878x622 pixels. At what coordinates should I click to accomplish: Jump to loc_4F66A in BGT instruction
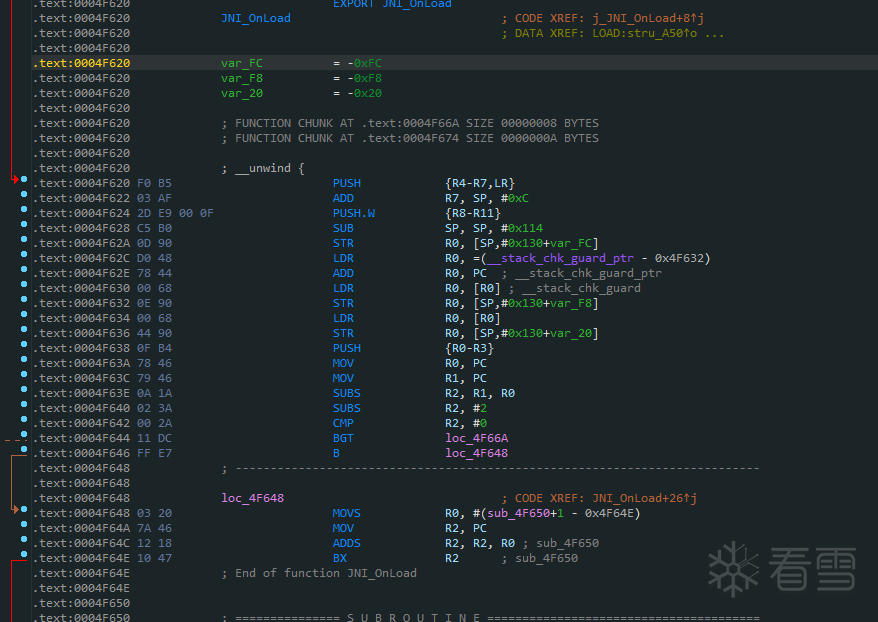coord(477,438)
